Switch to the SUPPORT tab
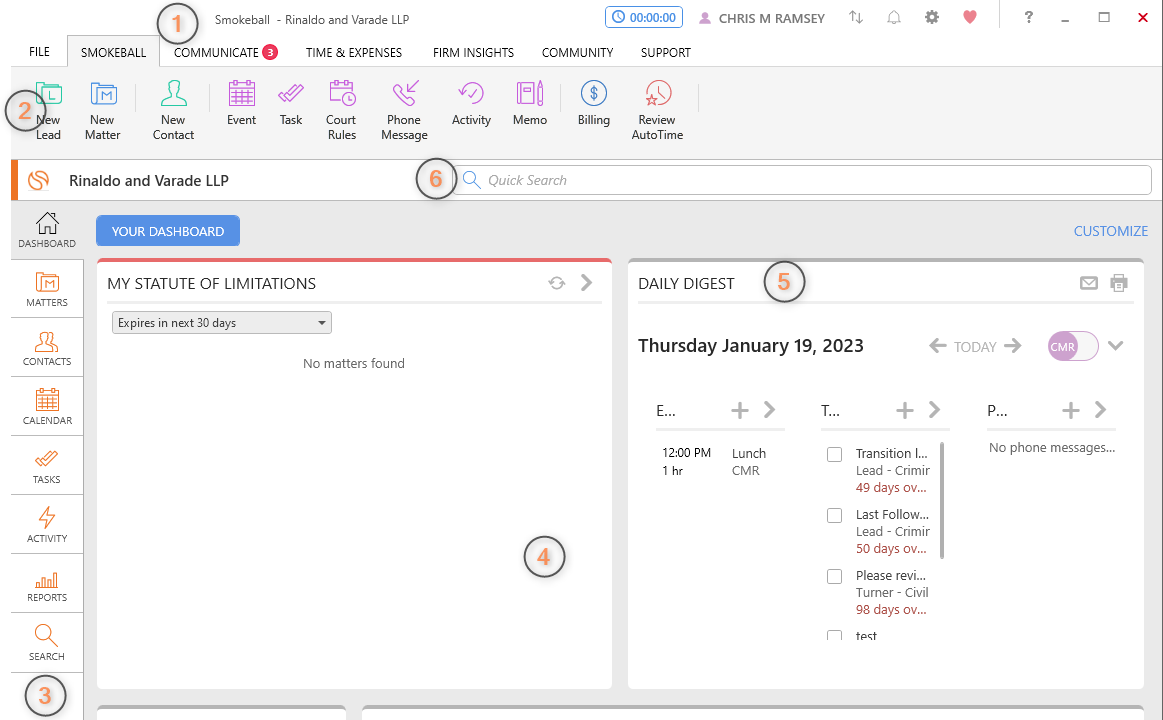Screen dimensions: 1163x720 coord(665,52)
